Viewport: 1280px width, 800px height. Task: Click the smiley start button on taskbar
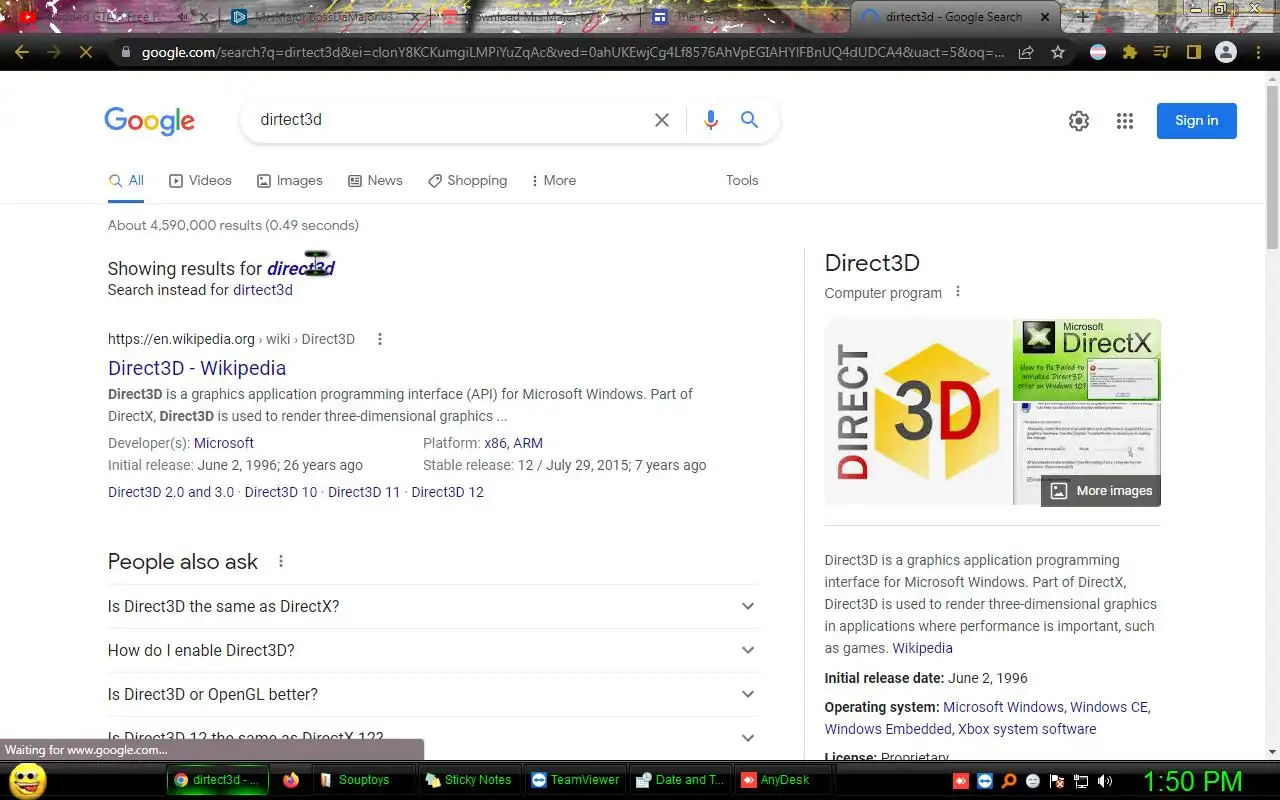[27, 780]
